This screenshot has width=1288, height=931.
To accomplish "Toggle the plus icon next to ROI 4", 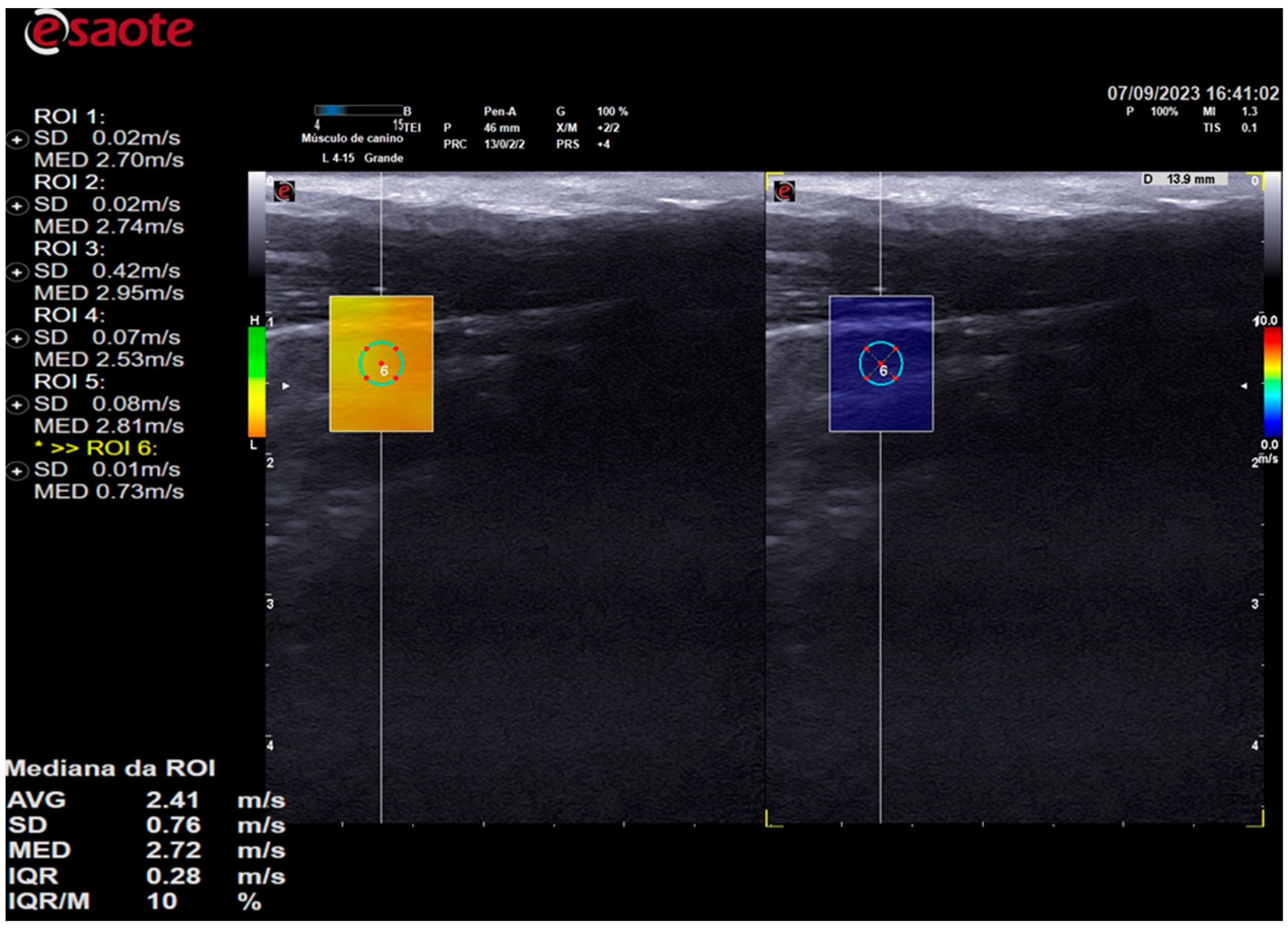I will 17,338.
